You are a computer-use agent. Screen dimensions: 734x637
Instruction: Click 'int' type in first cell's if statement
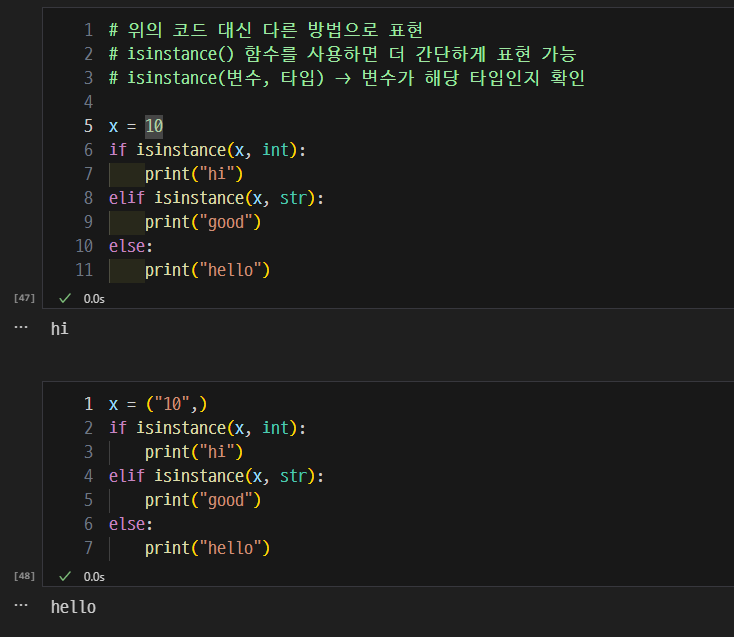pyautogui.click(x=276, y=150)
